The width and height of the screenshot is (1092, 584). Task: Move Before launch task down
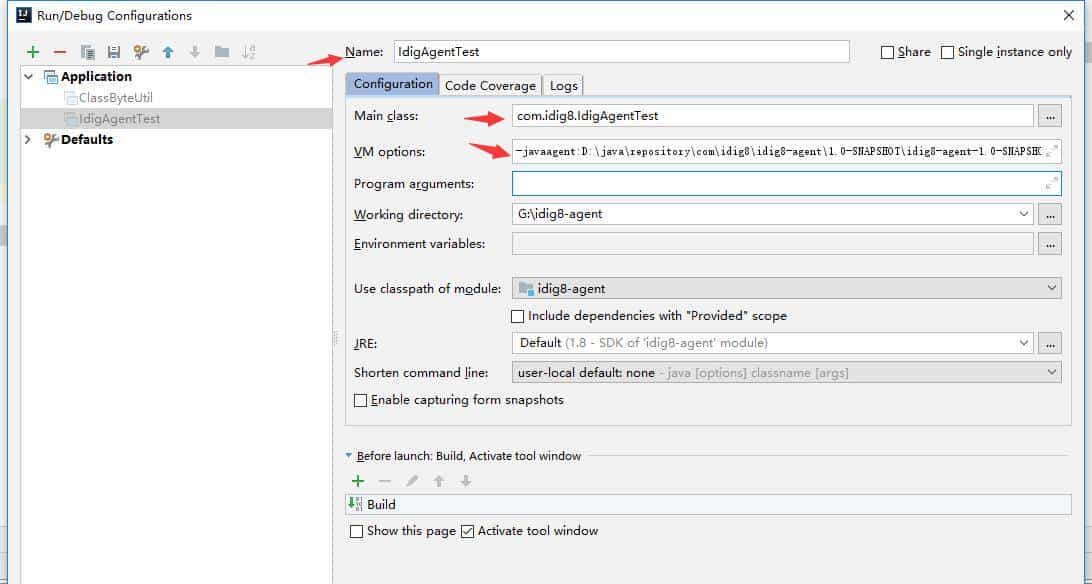pos(466,481)
